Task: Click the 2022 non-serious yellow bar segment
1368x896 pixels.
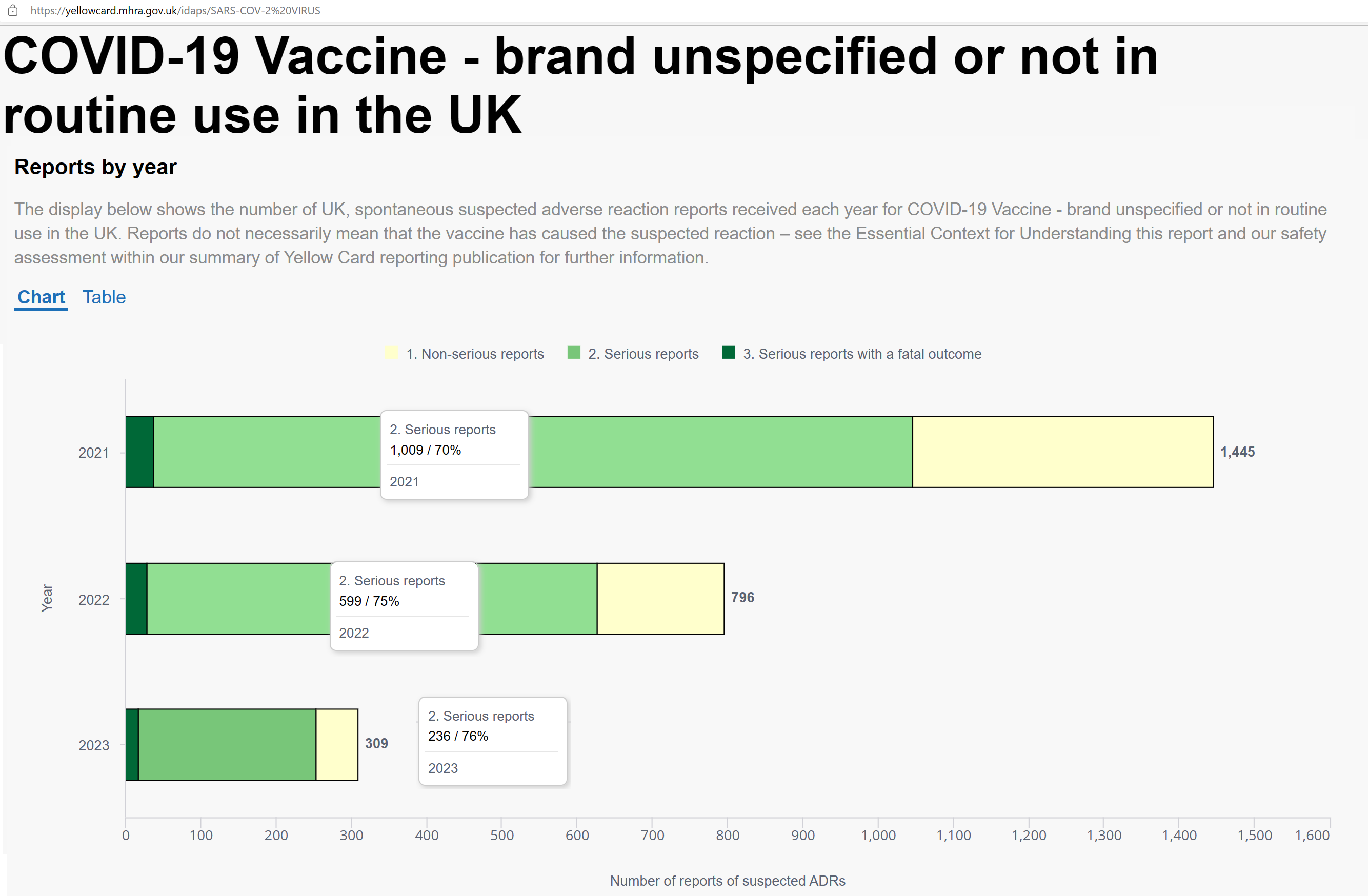Action: (660, 599)
